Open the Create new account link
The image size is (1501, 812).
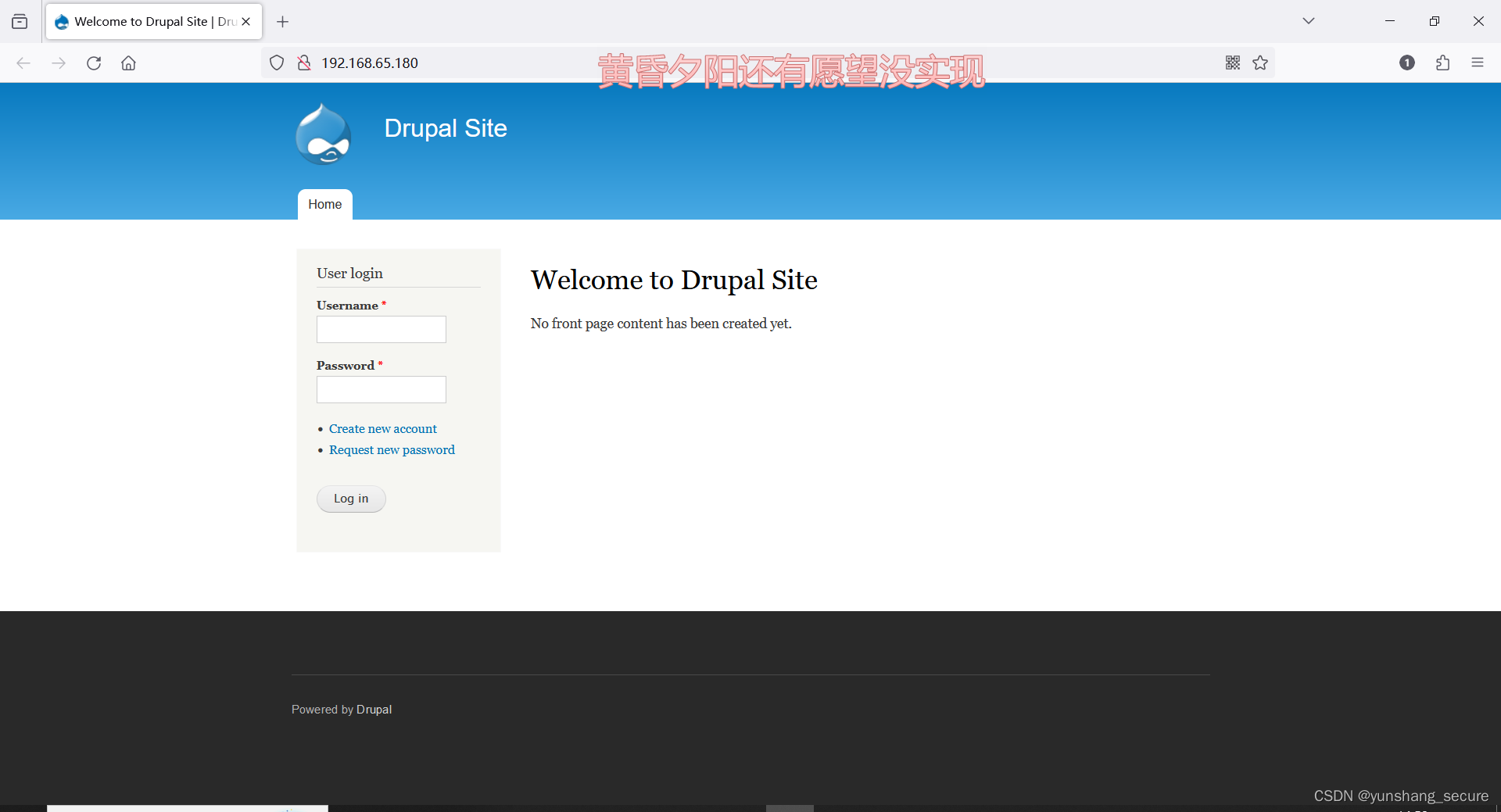click(383, 429)
